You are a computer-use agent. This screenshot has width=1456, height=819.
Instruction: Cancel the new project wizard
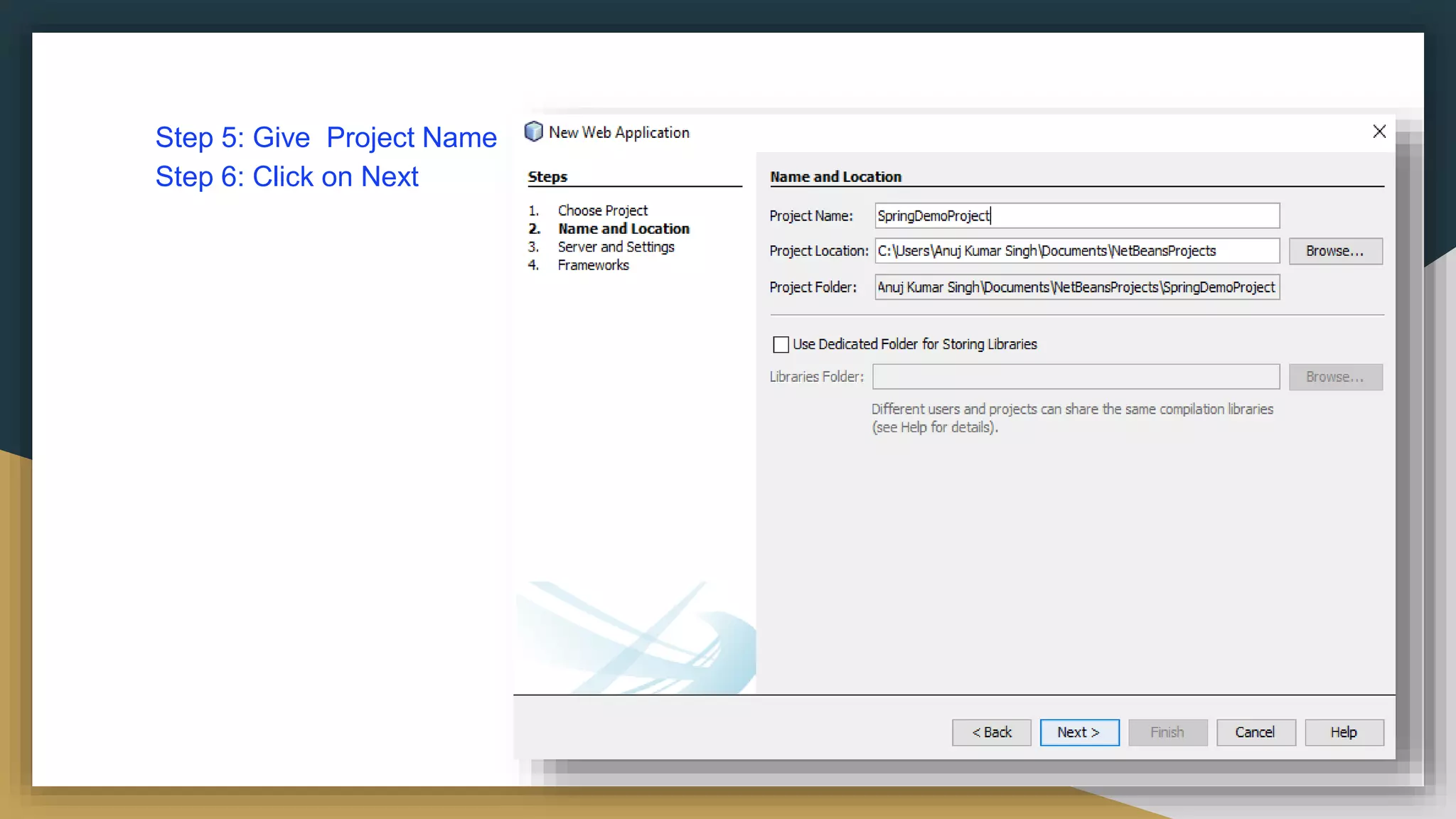[x=1255, y=732]
